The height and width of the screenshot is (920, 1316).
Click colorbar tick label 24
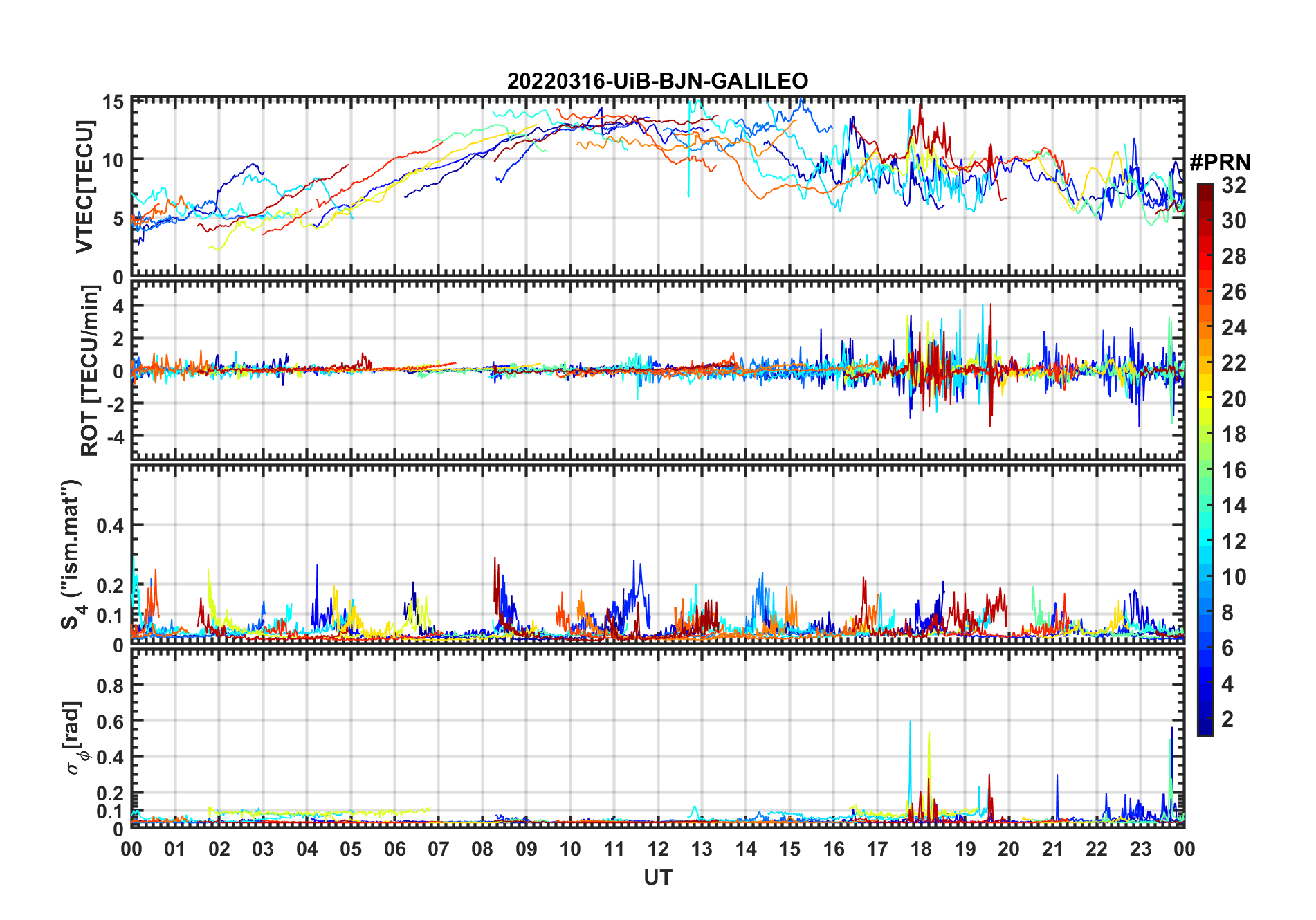tap(1234, 327)
